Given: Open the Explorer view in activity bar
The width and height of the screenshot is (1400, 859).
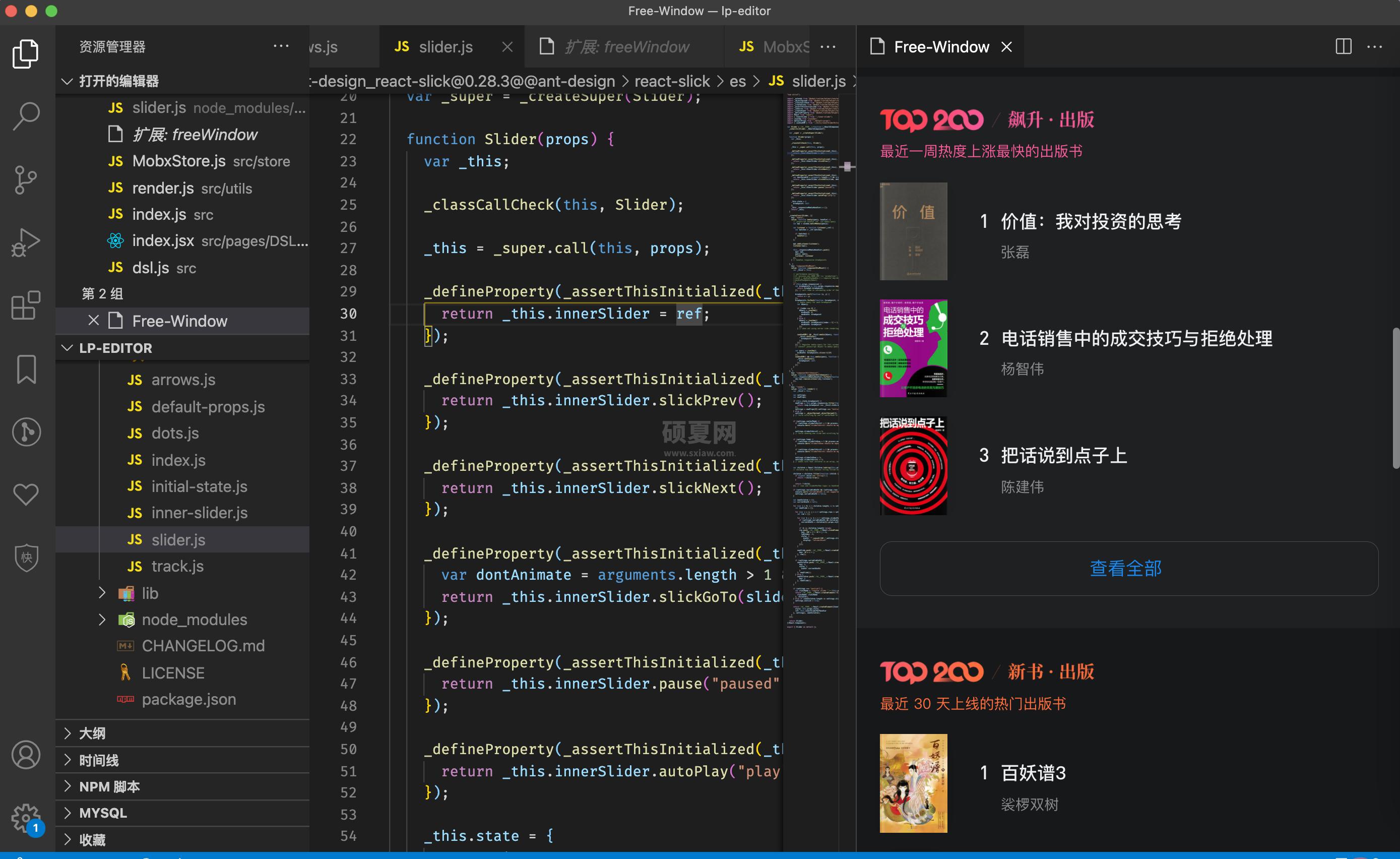Looking at the screenshot, I should click(26, 54).
